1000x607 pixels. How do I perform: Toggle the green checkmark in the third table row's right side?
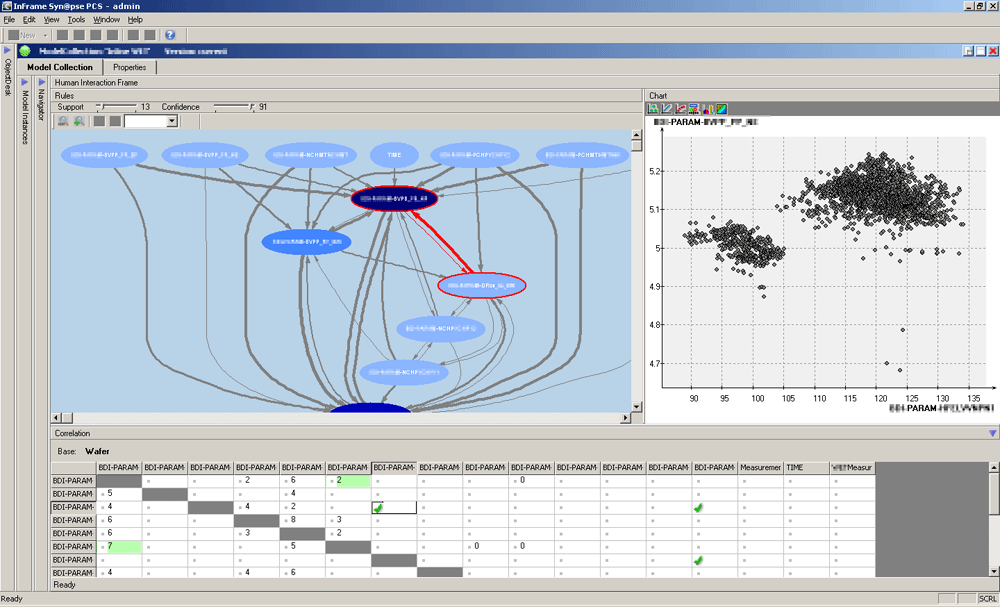click(x=699, y=508)
